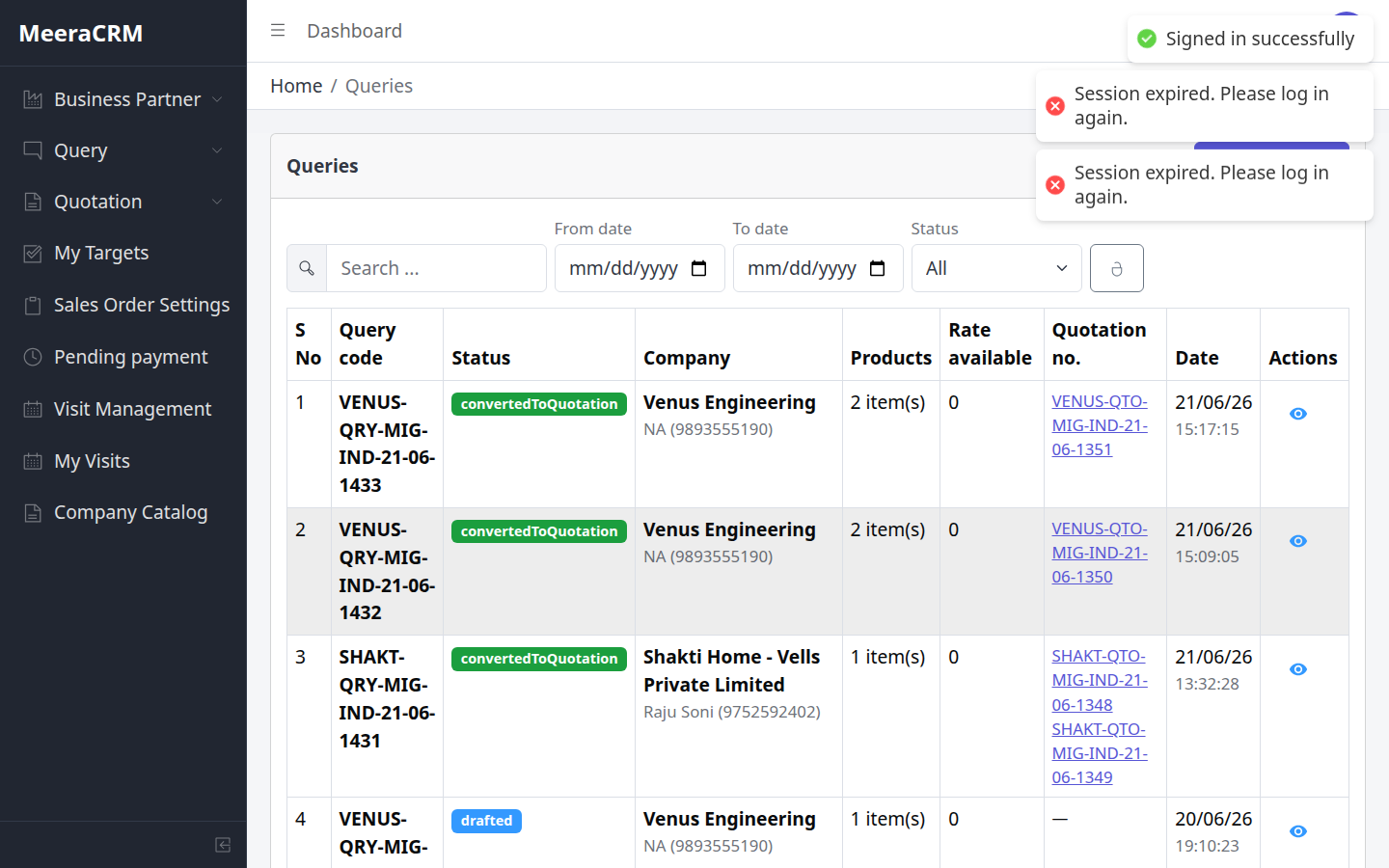The image size is (1389, 868).
Task: Click the Sales Order Settings clipboard icon
Action: pyautogui.click(x=33, y=305)
